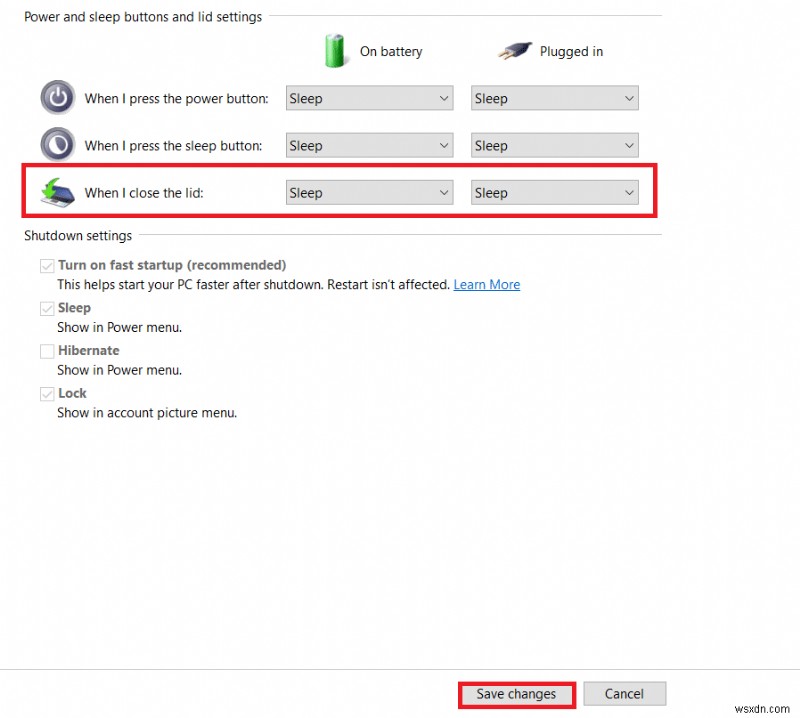Click the Learn More link

[x=486, y=284]
